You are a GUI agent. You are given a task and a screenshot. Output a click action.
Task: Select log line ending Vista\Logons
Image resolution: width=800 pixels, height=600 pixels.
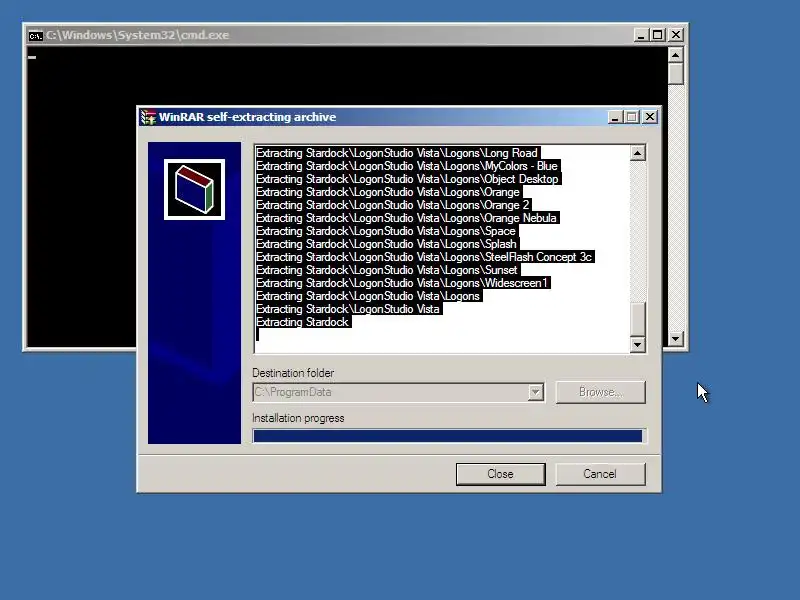pos(368,296)
